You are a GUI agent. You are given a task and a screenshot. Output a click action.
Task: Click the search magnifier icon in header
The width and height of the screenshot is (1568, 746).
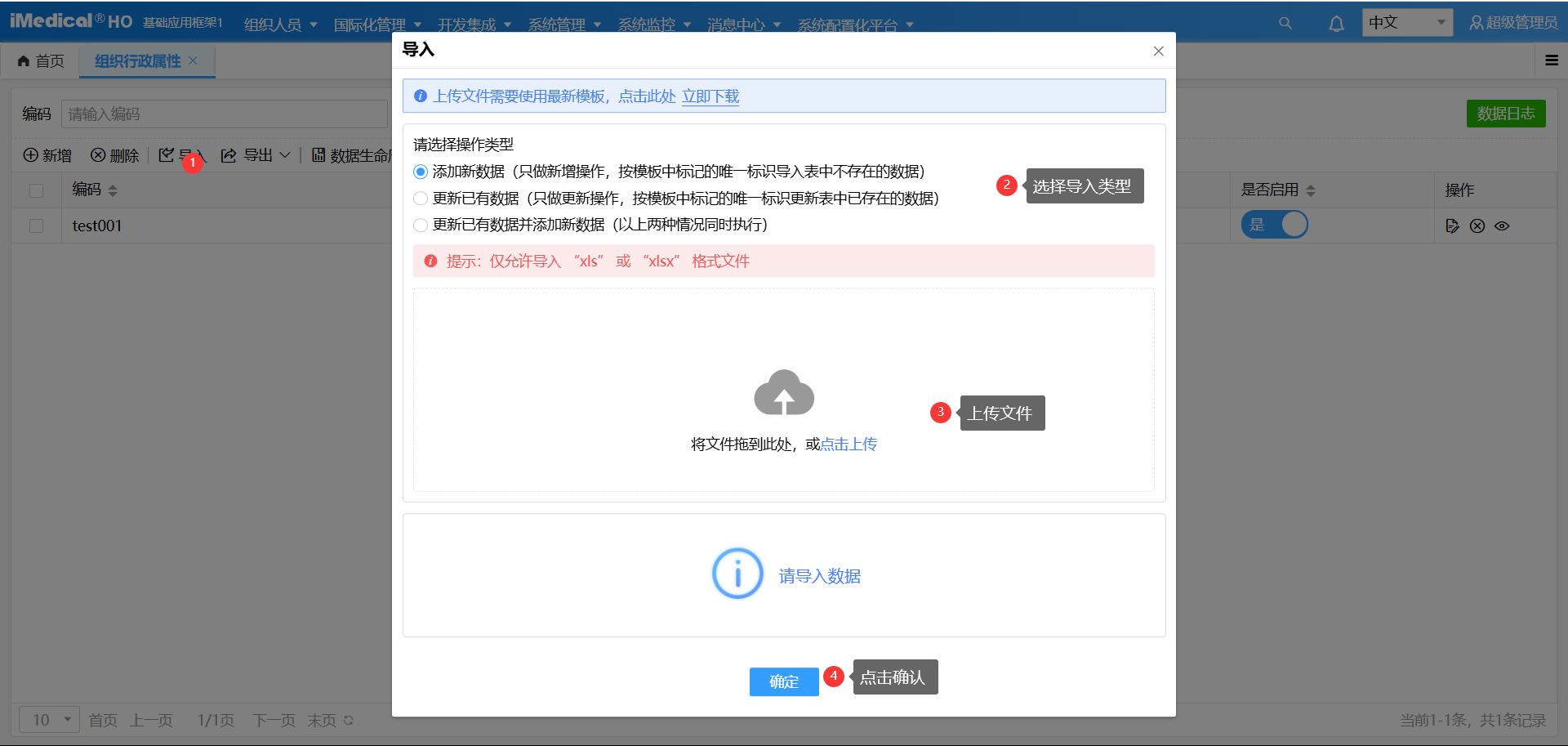[1285, 23]
